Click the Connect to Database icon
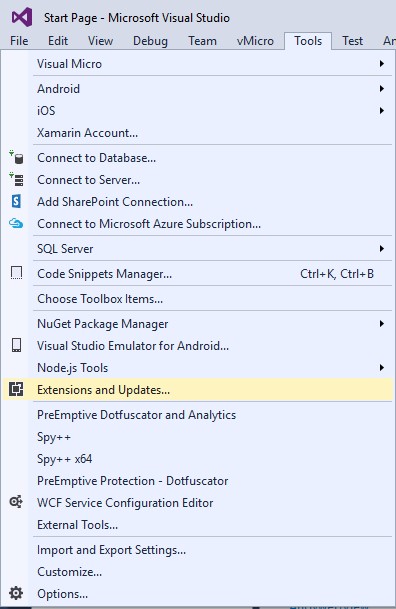396x609 pixels. click(x=16, y=158)
